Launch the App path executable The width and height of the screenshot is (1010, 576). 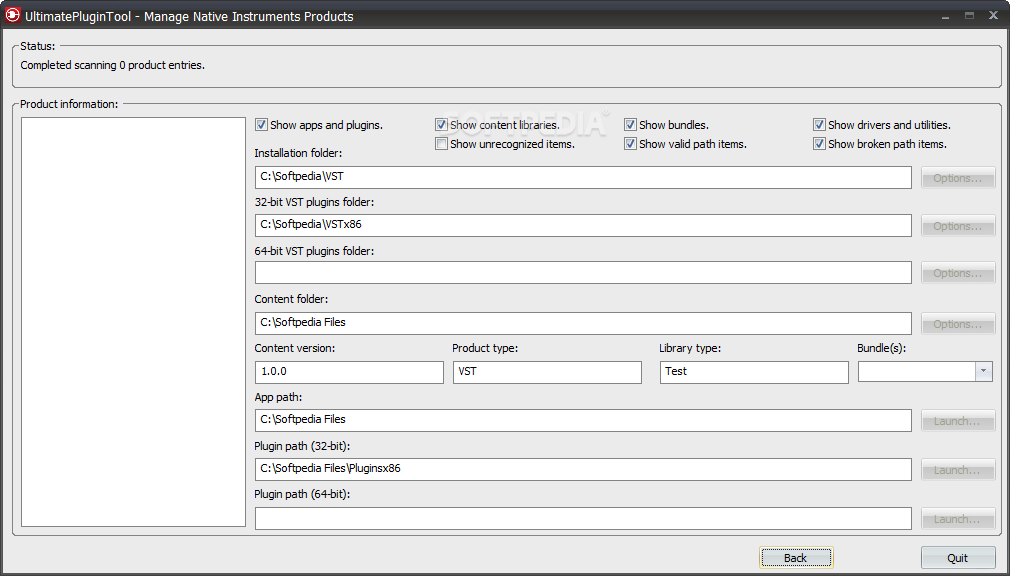coord(958,421)
